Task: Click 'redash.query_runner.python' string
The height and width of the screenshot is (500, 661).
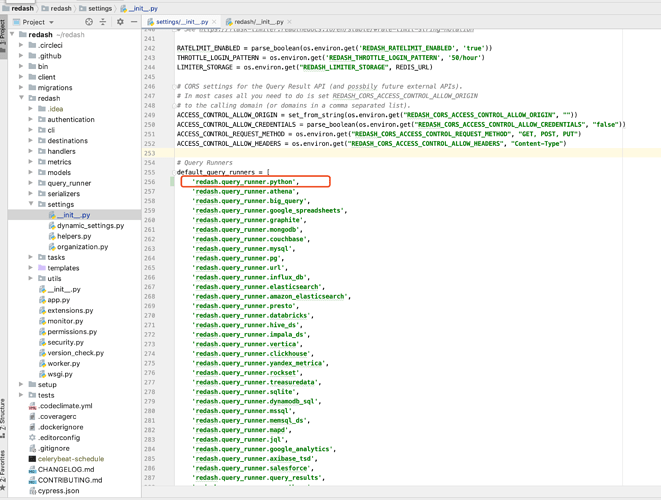Action: (244, 182)
